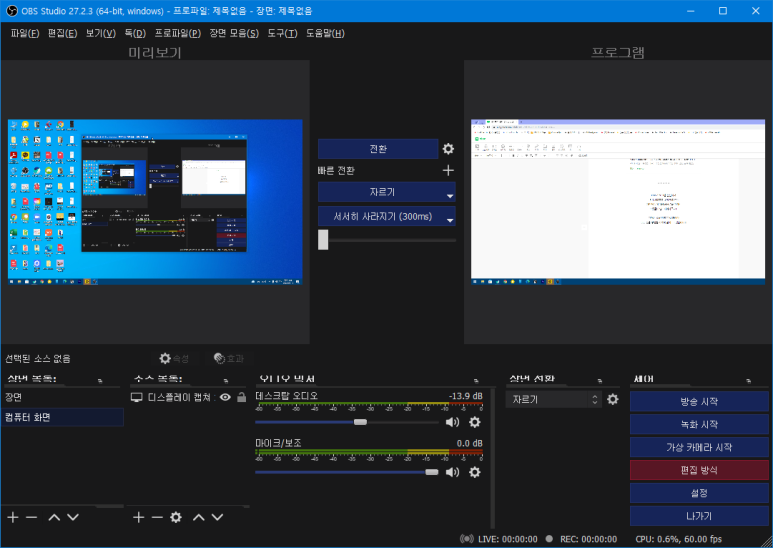Click the 전환 transition button
773x548 pixels.
coord(378,149)
